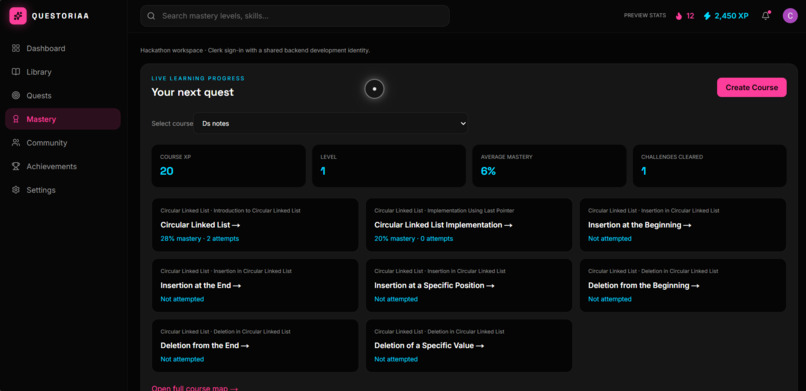Click the flame streak icon
The height and width of the screenshot is (391, 806).
tap(679, 16)
